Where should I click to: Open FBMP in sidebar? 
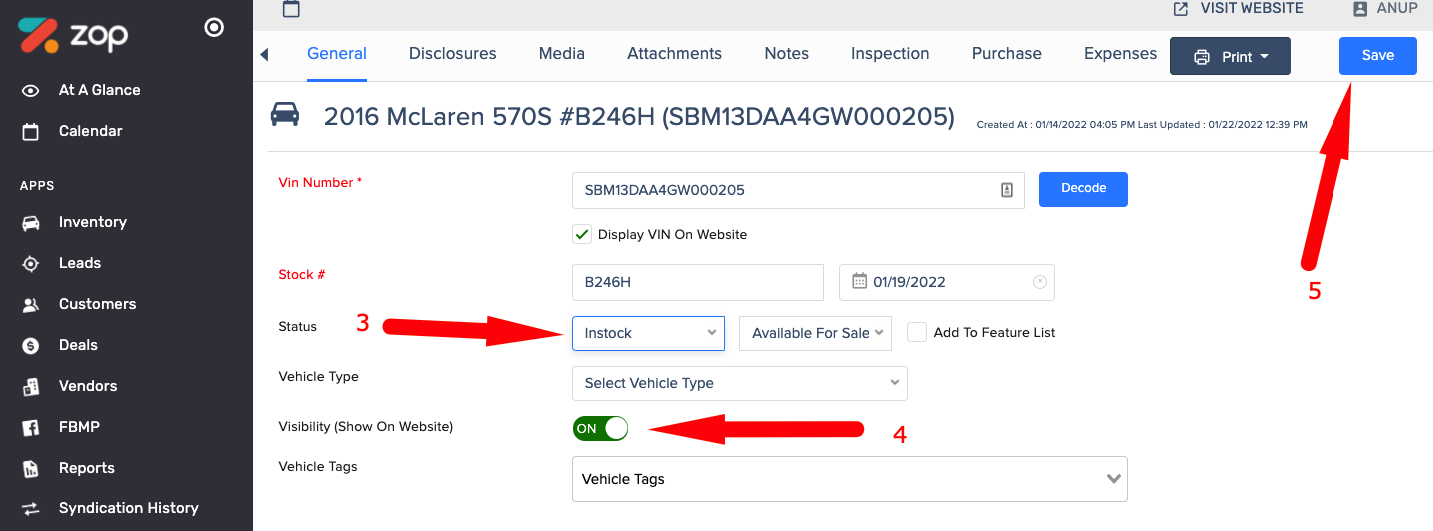(79, 427)
